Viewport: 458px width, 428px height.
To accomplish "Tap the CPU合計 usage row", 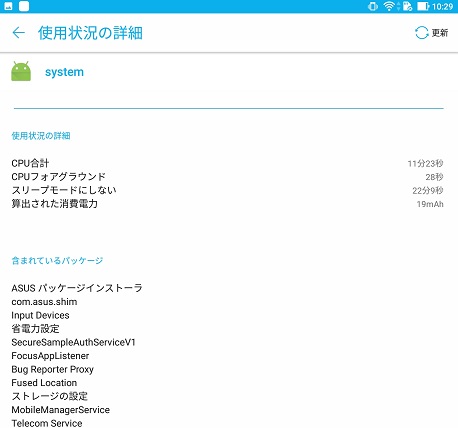I will [227, 163].
